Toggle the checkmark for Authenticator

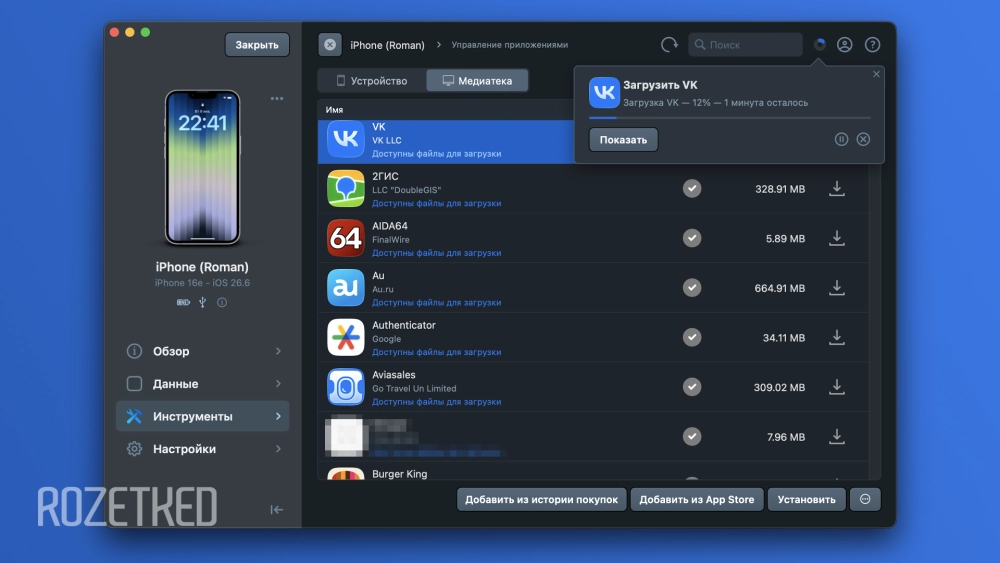coord(692,338)
